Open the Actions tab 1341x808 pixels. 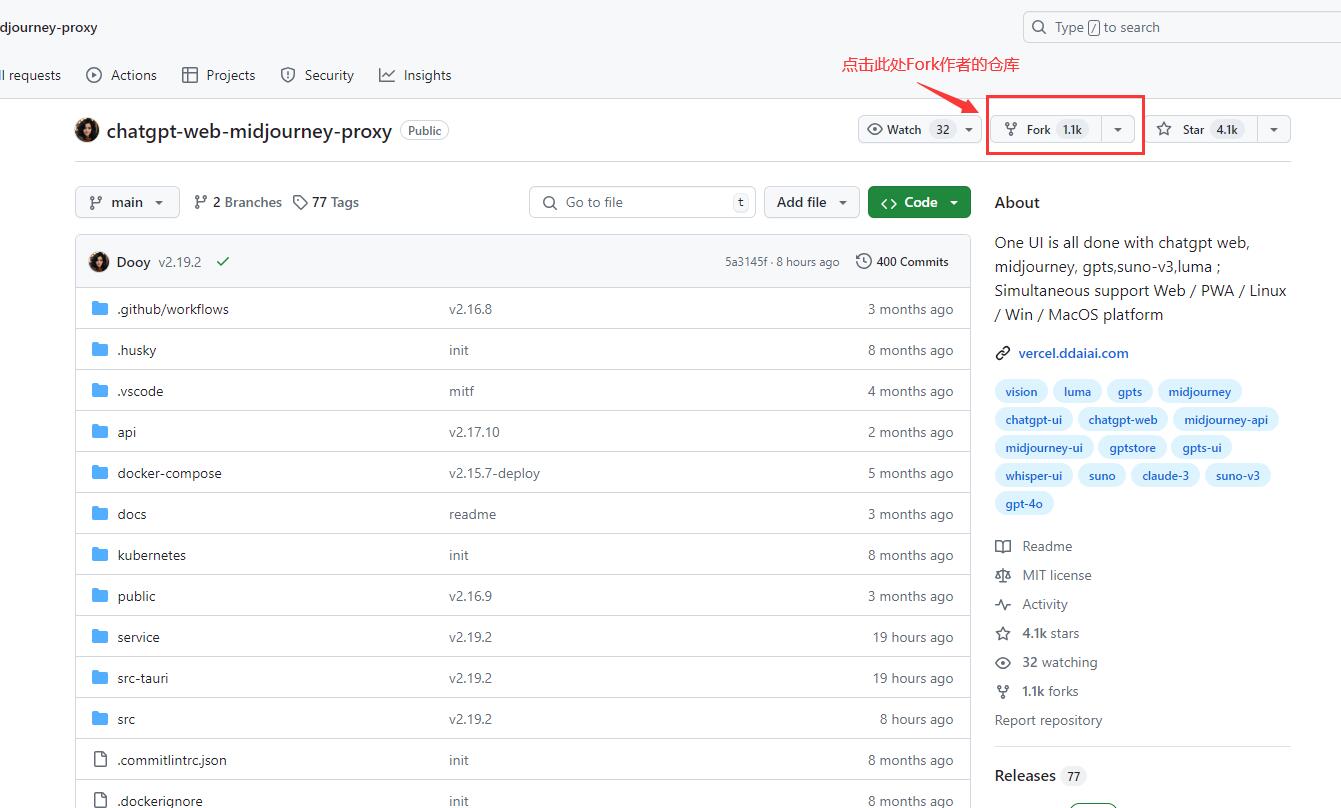click(x=122, y=75)
